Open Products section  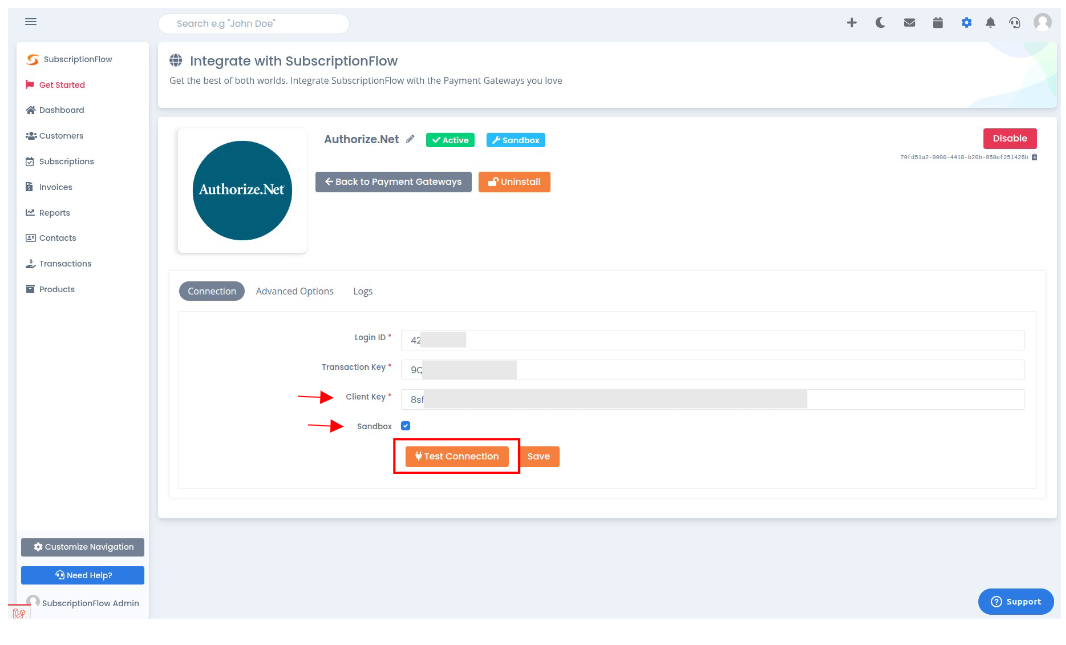tap(50, 290)
